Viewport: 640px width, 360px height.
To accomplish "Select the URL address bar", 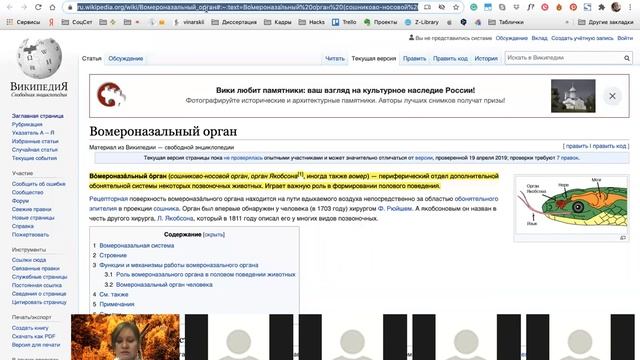I will coord(247,7).
